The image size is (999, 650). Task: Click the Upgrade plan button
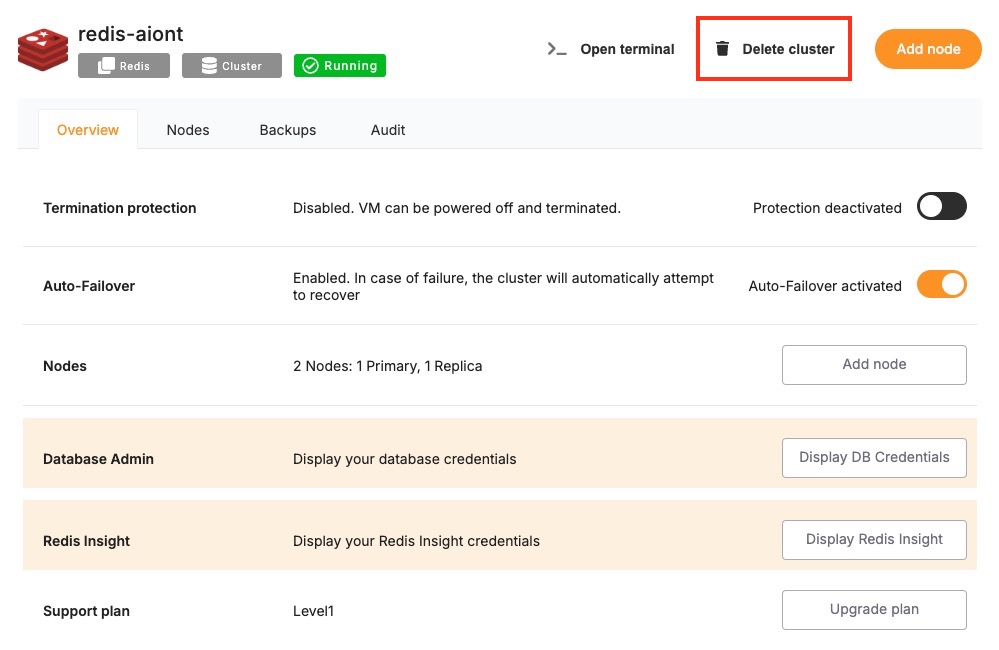coord(874,609)
